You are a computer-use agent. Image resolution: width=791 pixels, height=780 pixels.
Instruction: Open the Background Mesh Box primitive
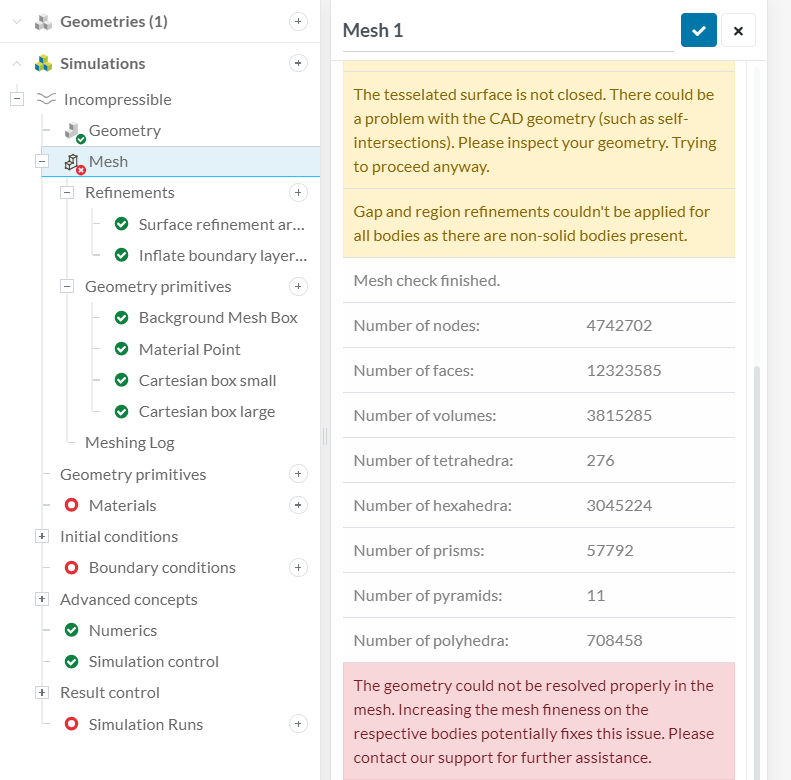click(x=218, y=317)
